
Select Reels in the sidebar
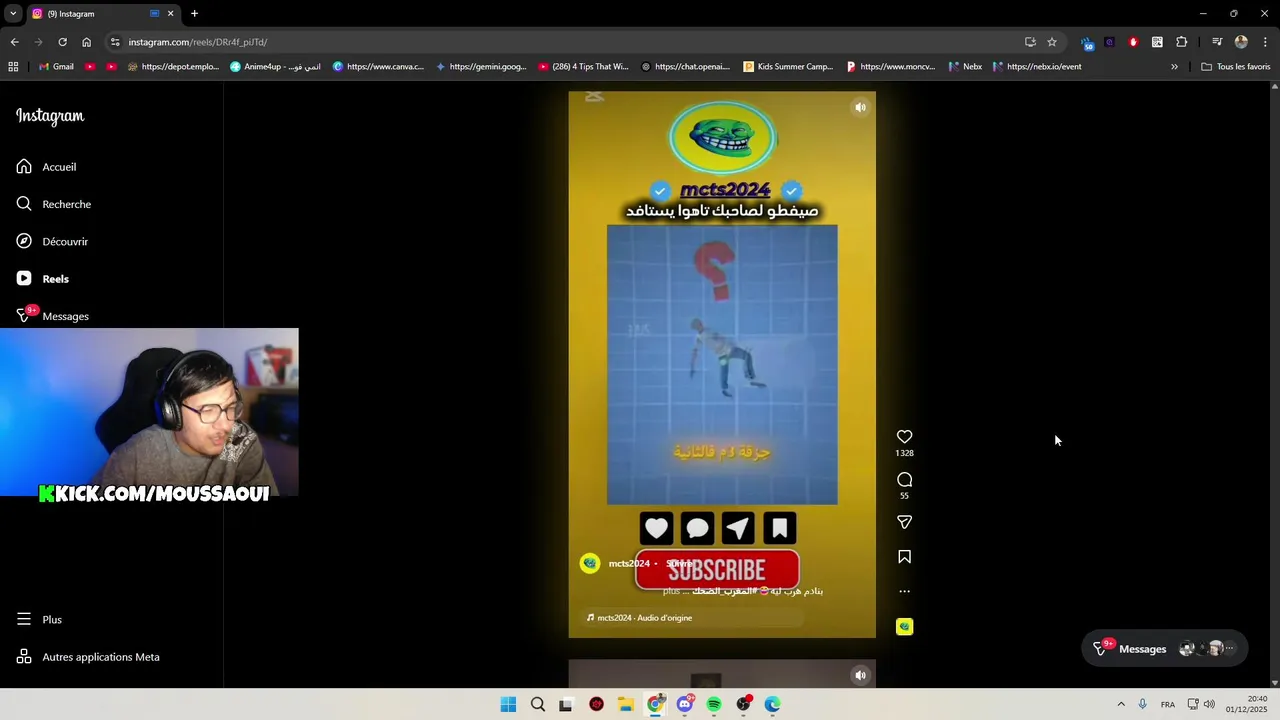pyautogui.click(x=42, y=279)
